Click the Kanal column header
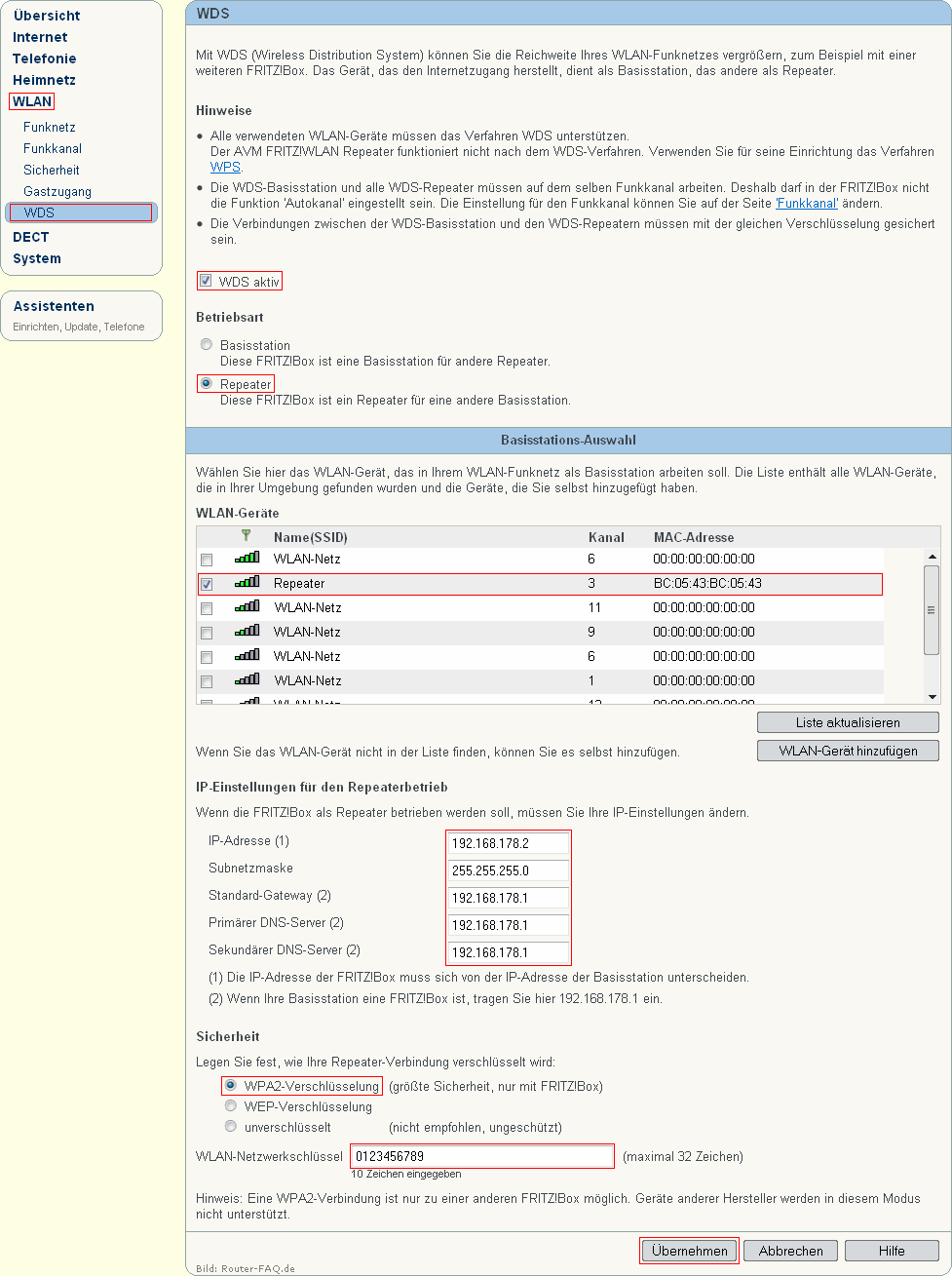The height and width of the screenshot is (1276, 952). 606,537
